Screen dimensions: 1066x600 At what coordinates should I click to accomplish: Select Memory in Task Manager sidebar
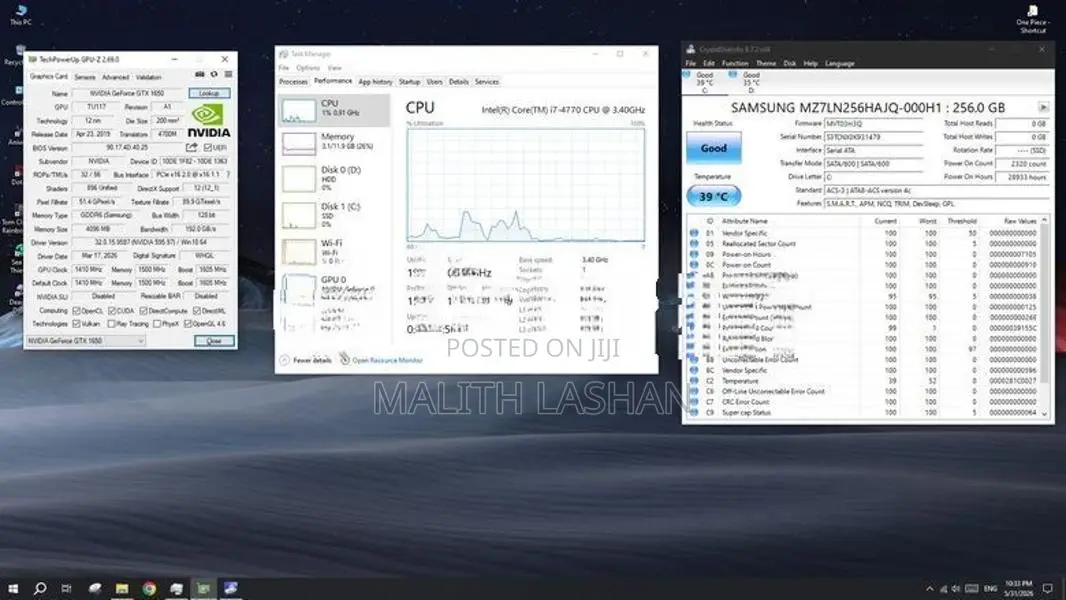pyautogui.click(x=334, y=143)
